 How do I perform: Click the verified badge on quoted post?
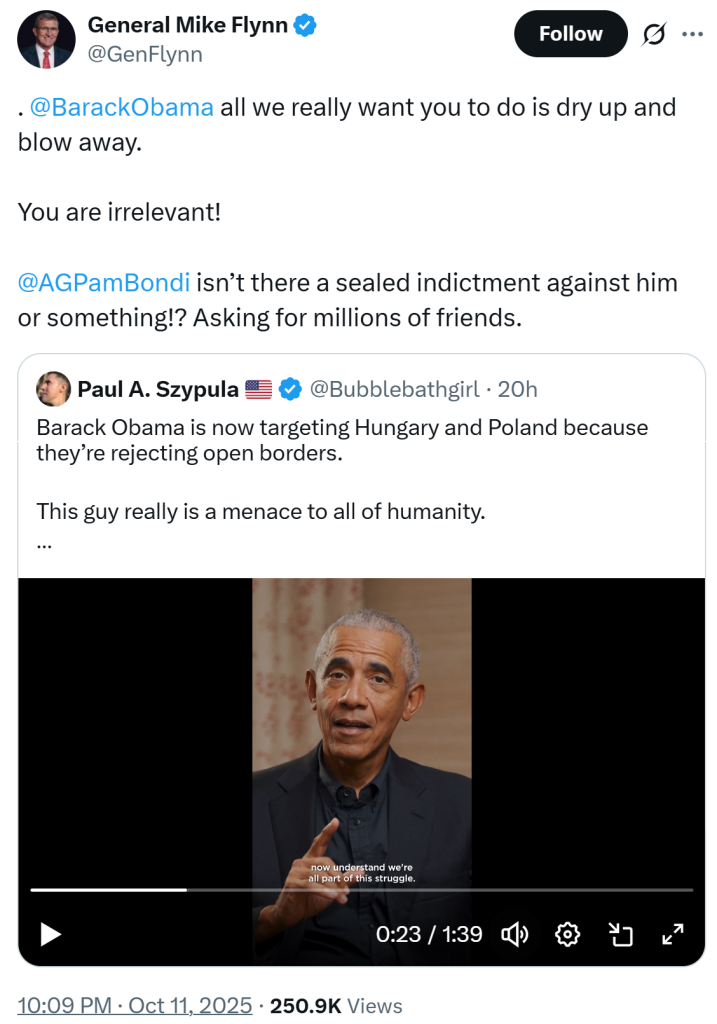[290, 389]
